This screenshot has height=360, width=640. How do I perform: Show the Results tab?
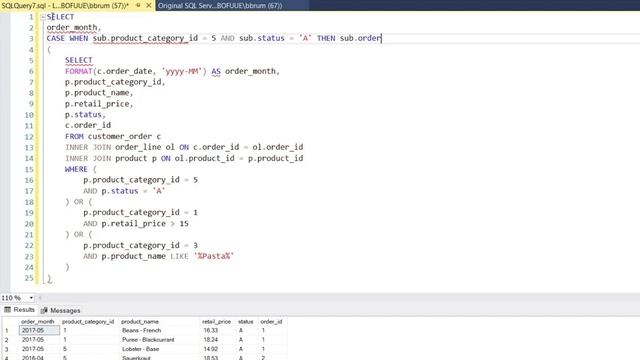[19, 310]
